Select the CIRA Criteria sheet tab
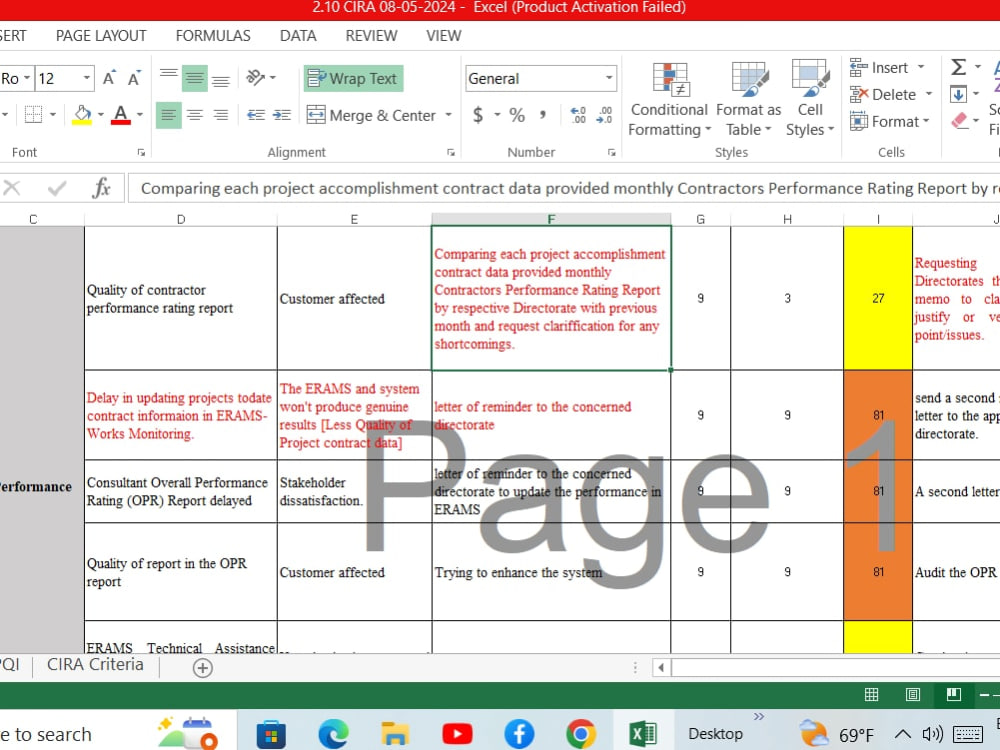The width and height of the screenshot is (1000, 750). (x=95, y=665)
